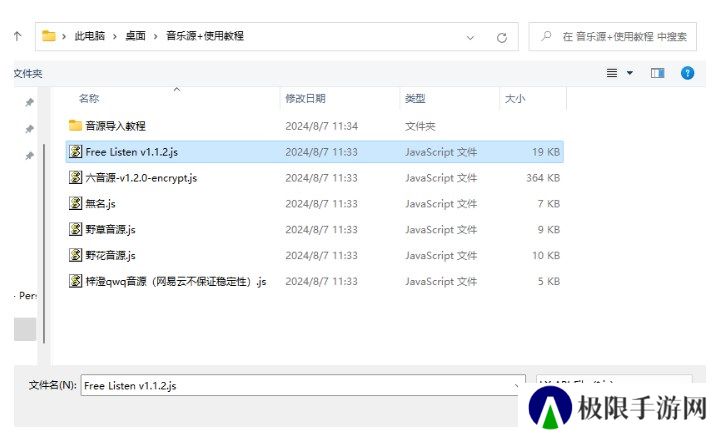Screen dimensions: 718x433
Task: Expand the chevron before 此电脑
Action: [64, 36]
